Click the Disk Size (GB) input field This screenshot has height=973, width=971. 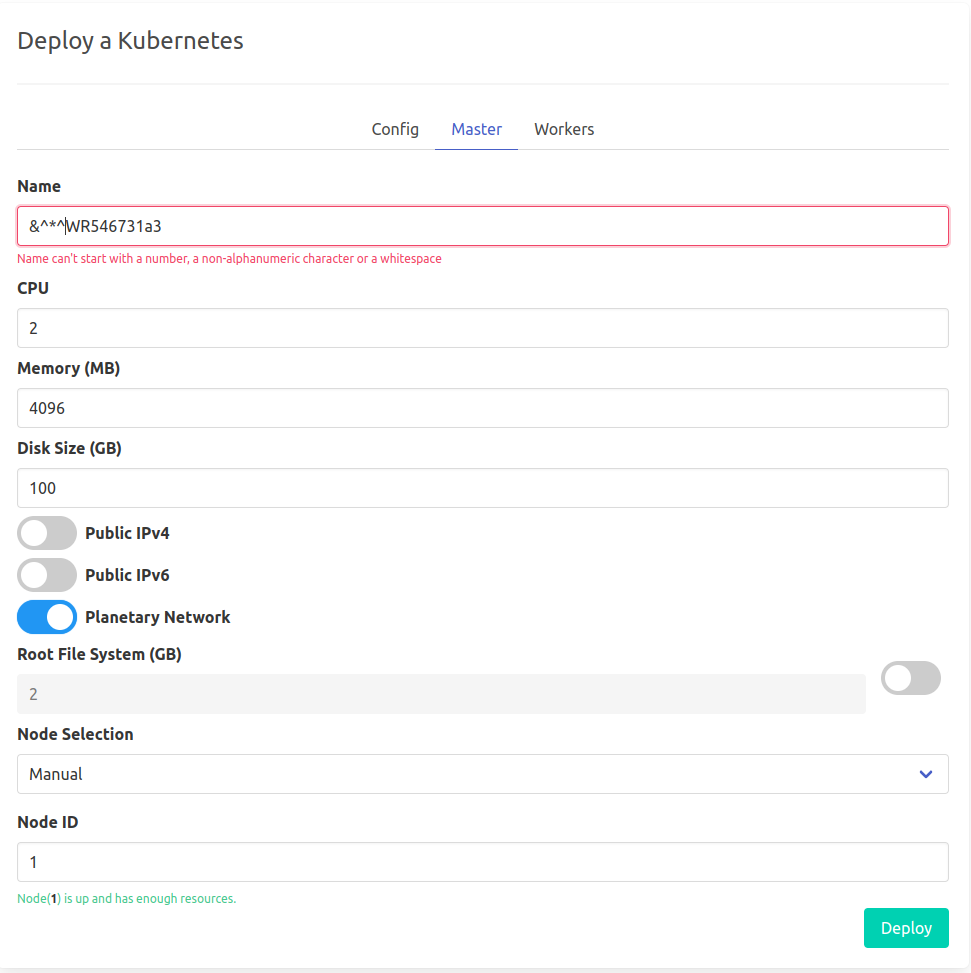click(483, 488)
